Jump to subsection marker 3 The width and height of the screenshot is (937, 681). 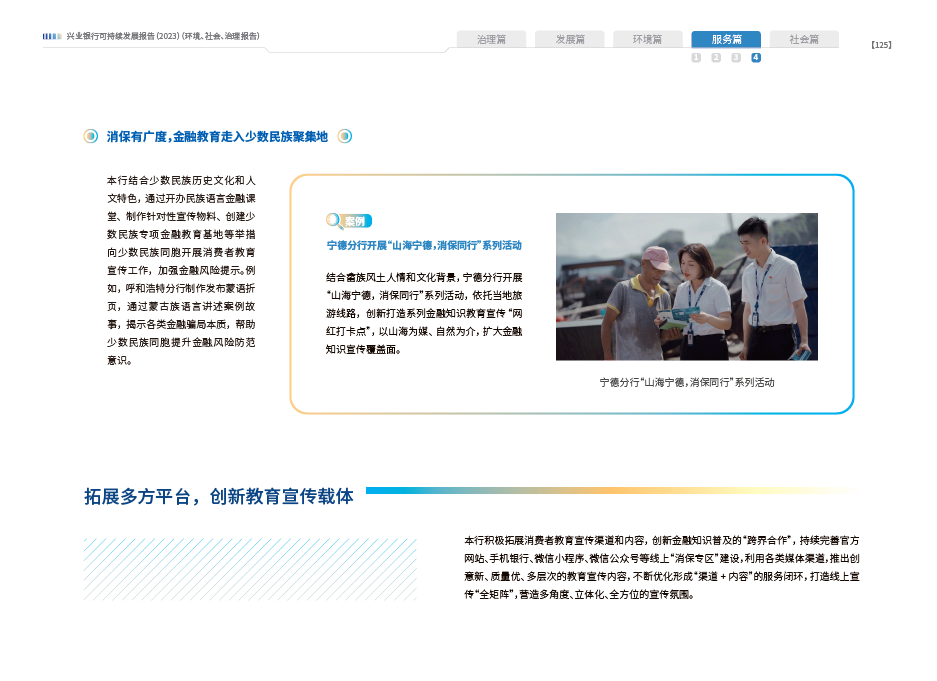[x=736, y=58]
